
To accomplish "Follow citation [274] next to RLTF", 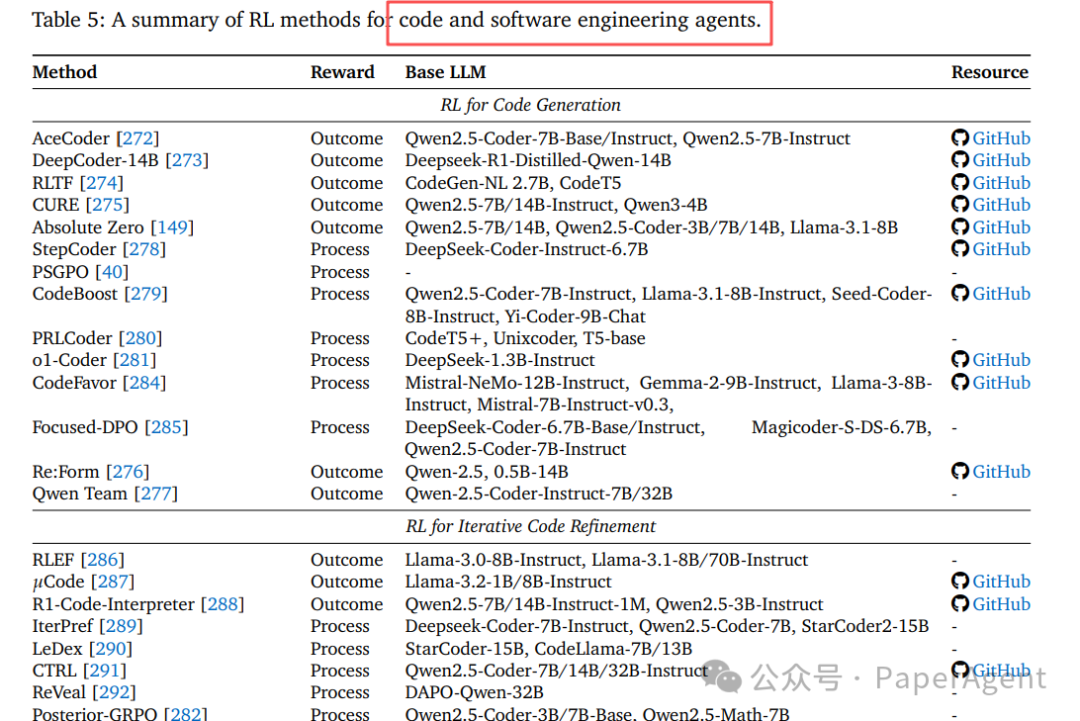I will (x=101, y=183).
